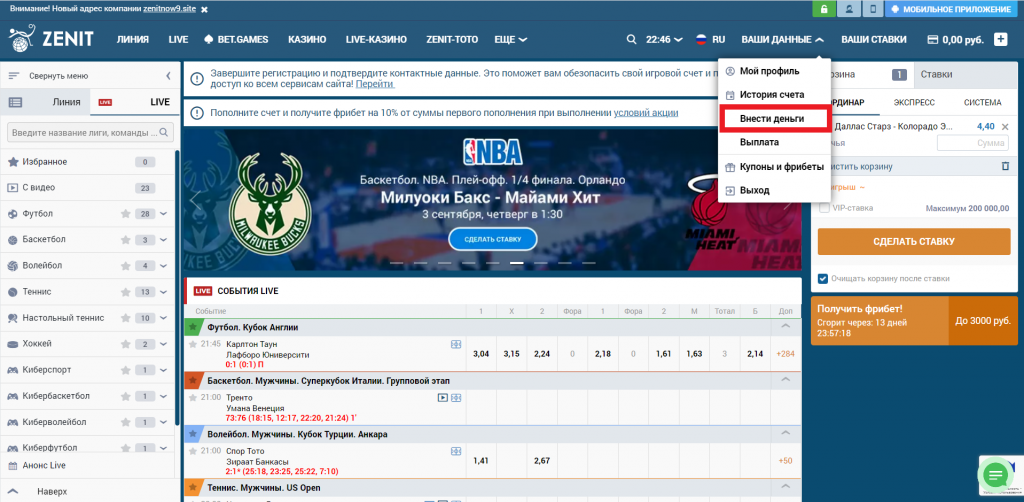Click the list view icon near Линия
The height and width of the screenshot is (502, 1024).
pos(16,102)
